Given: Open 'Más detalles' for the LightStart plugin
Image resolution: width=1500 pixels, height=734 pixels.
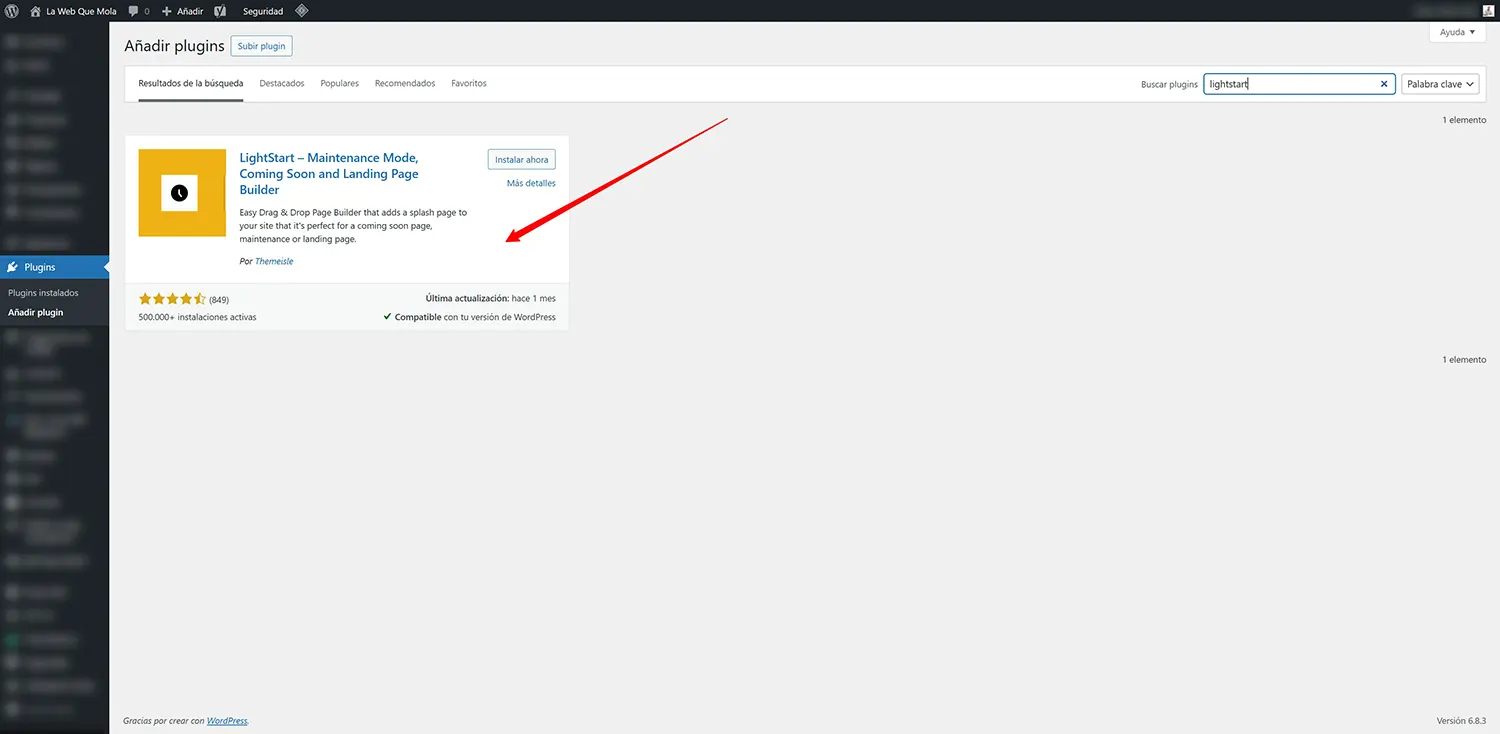Looking at the screenshot, I should [530, 183].
